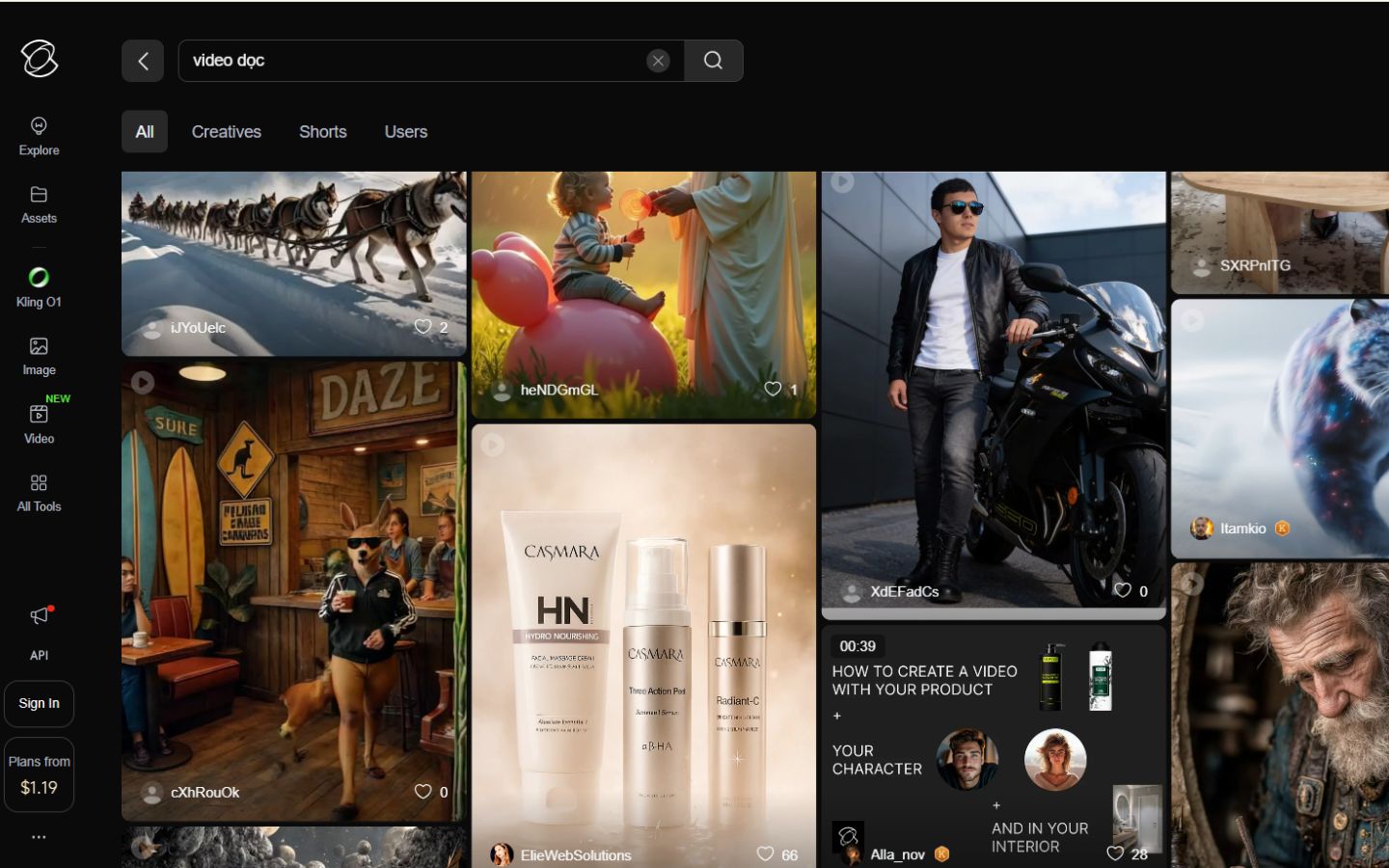Open the sidebar three-dots more menu
The image size is (1389, 868).
pyautogui.click(x=39, y=837)
